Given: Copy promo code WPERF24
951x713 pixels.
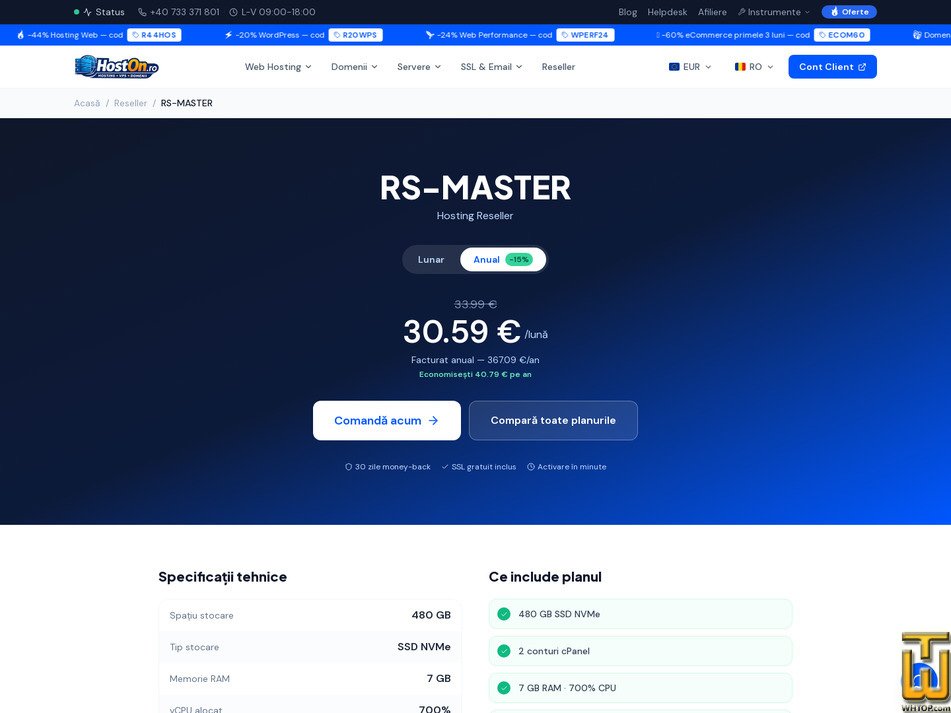Looking at the screenshot, I should pos(585,35).
